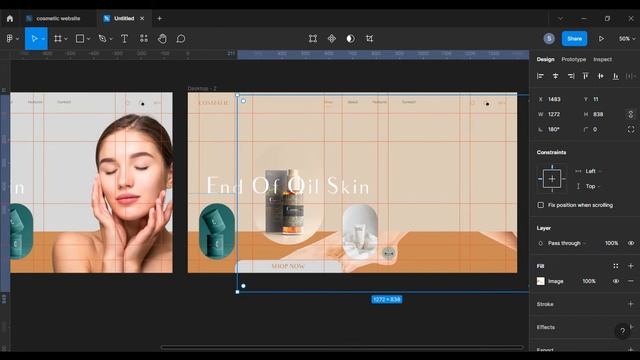Toggle constrain proportions lock
The width and height of the screenshot is (640, 360).
click(x=631, y=114)
